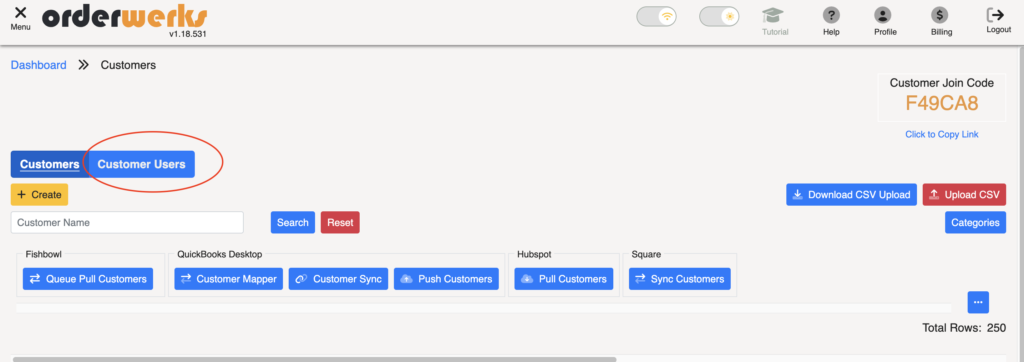Image resolution: width=1024 pixels, height=362 pixels.
Task: Click the orderwerks logo
Action: pyautogui.click(x=125, y=17)
